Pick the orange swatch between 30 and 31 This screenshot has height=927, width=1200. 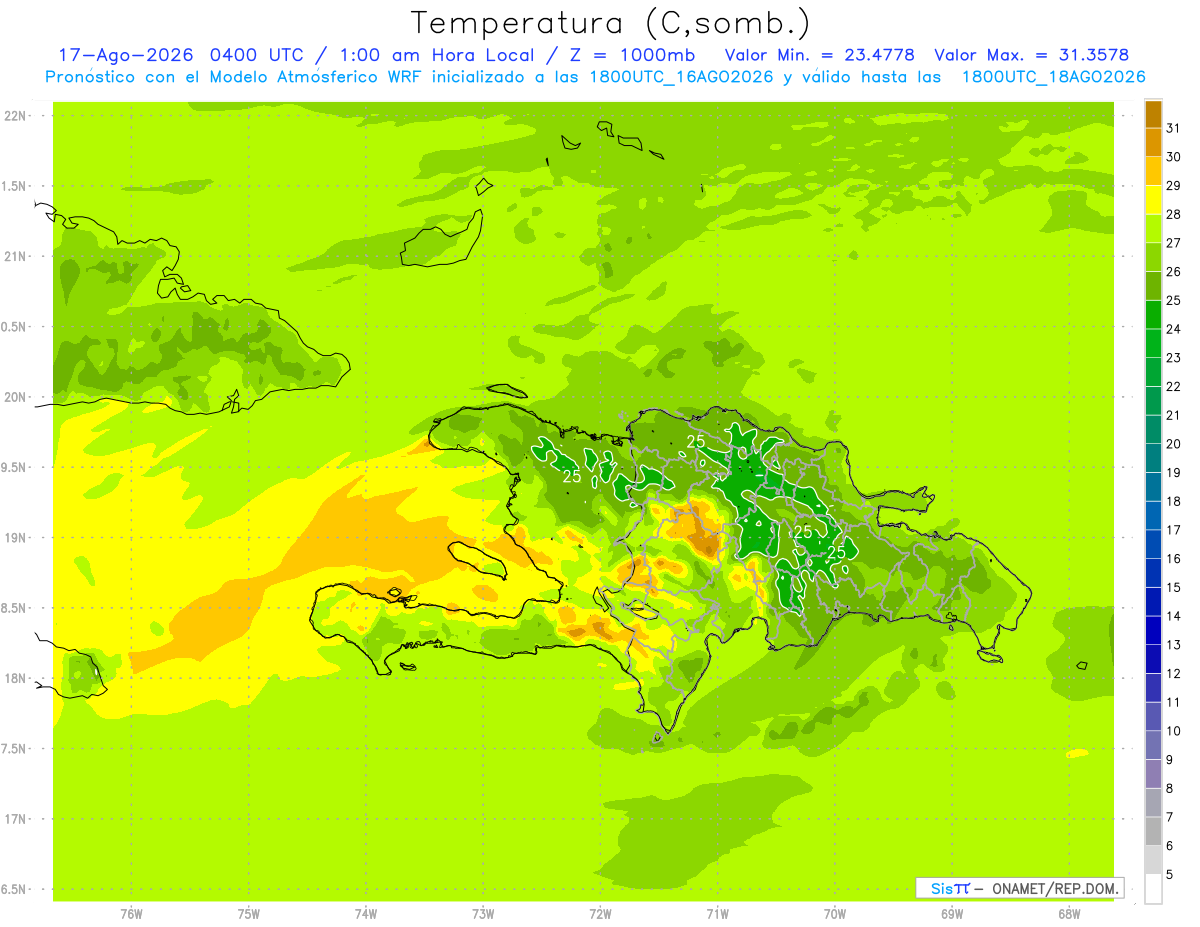click(x=1153, y=143)
